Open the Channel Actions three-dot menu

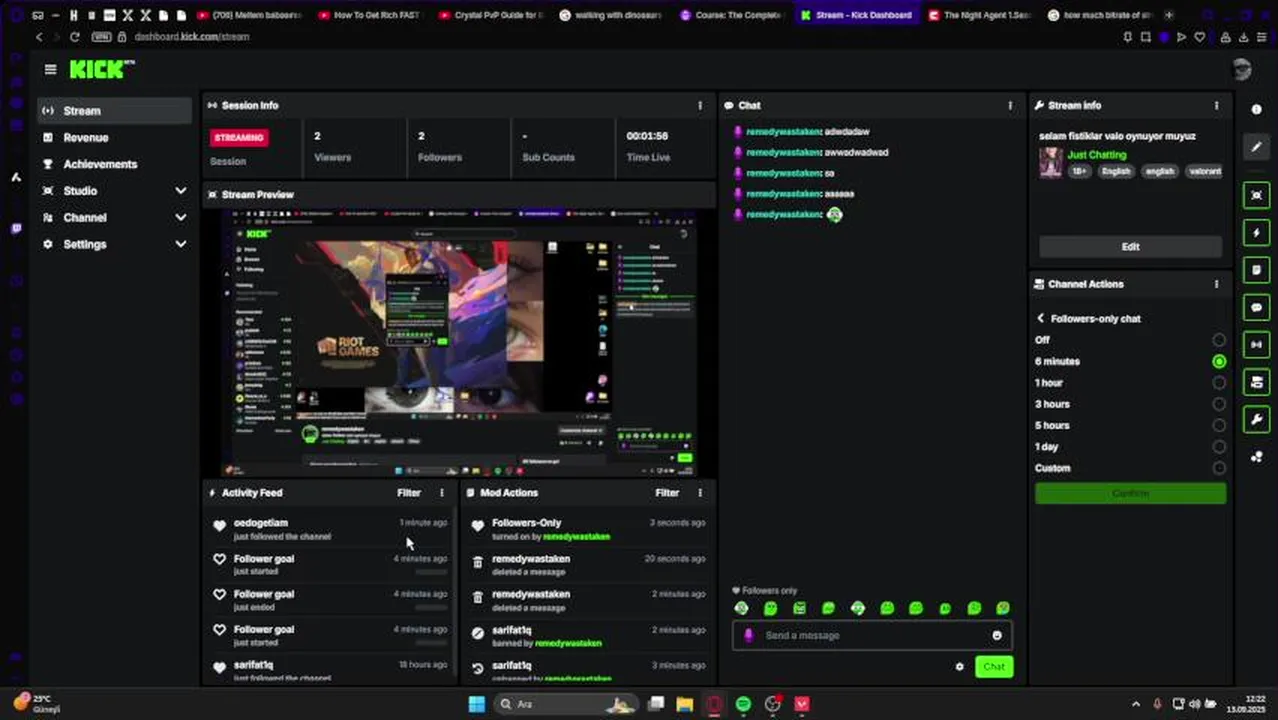(x=1216, y=284)
